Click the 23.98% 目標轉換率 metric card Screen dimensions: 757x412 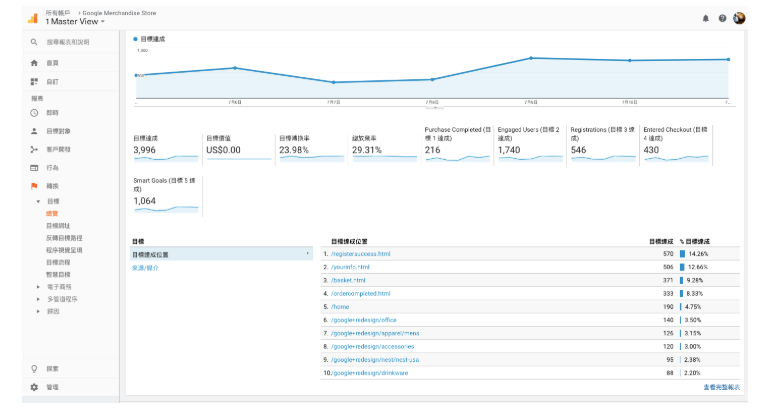coord(311,149)
